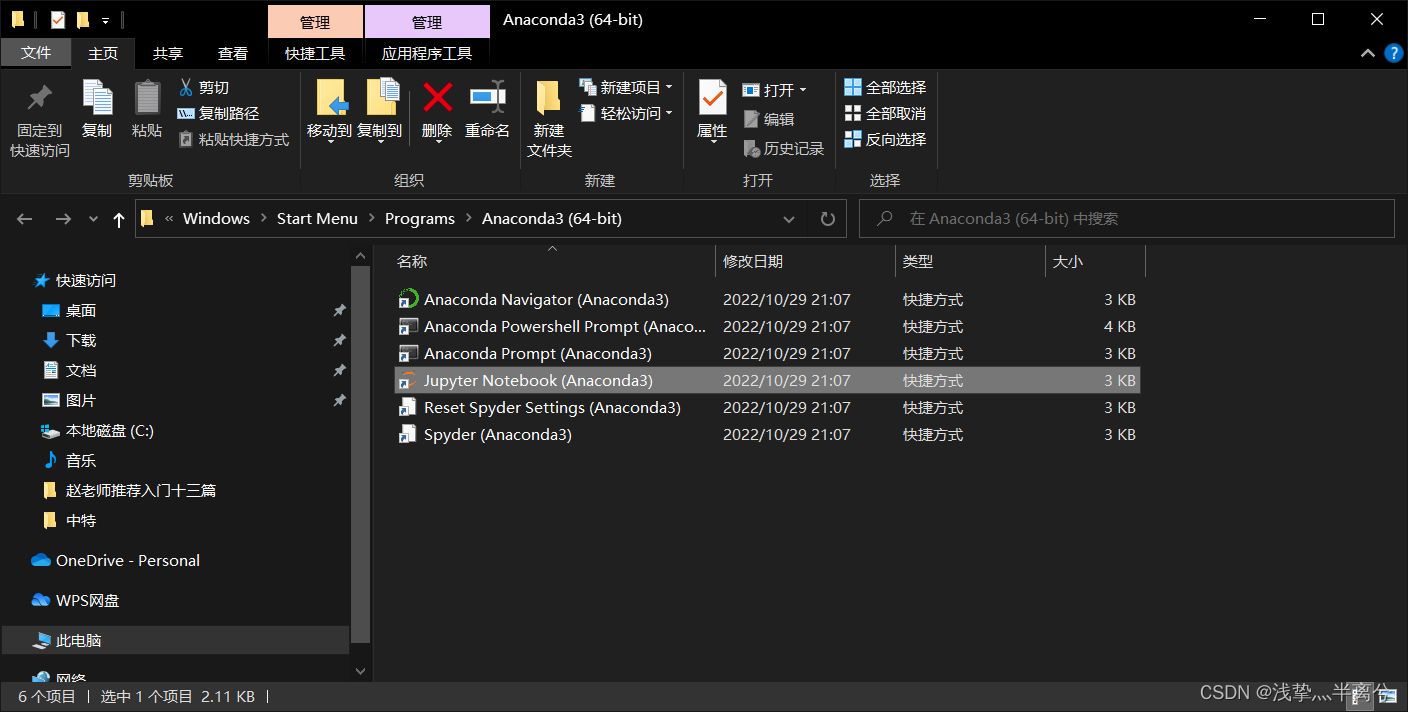Switch to the Share (共享) tab
Image resolution: width=1408 pixels, height=712 pixels.
point(168,53)
